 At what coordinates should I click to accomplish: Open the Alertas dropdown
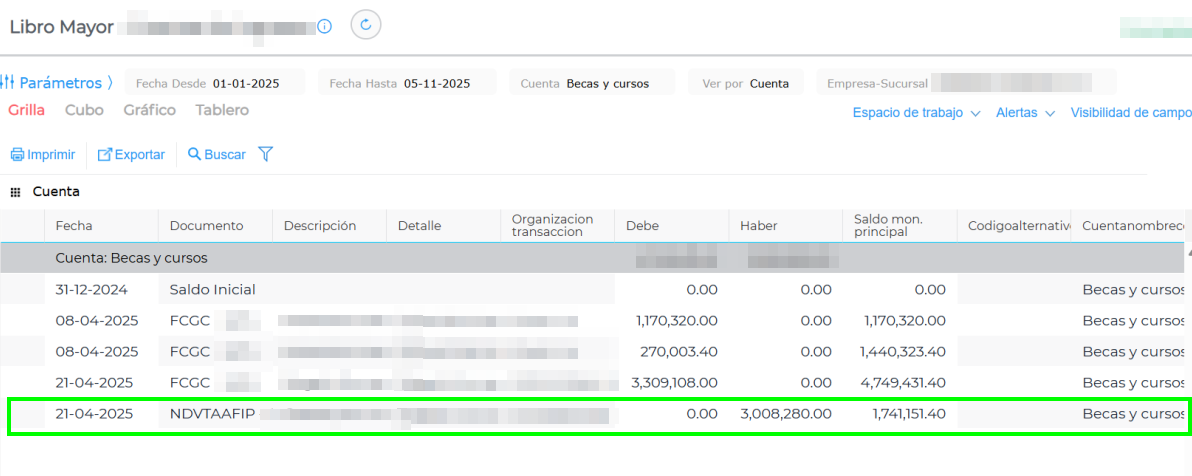(1025, 113)
